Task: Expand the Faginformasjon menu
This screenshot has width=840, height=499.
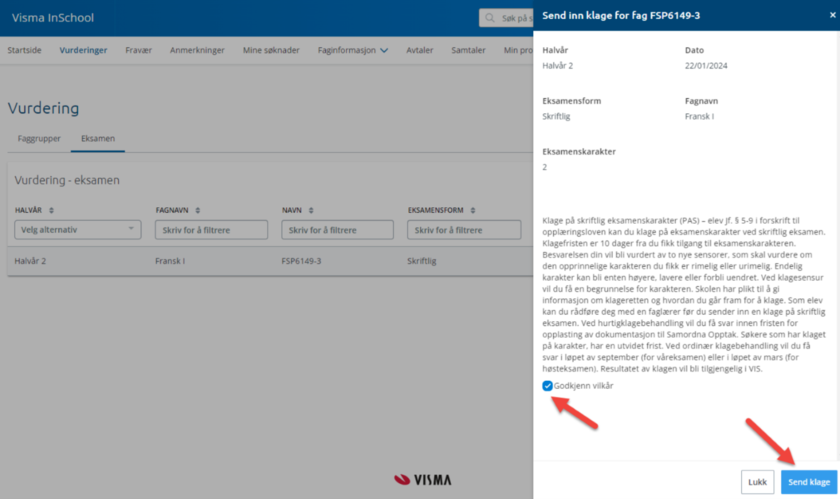Action: pyautogui.click(x=352, y=49)
